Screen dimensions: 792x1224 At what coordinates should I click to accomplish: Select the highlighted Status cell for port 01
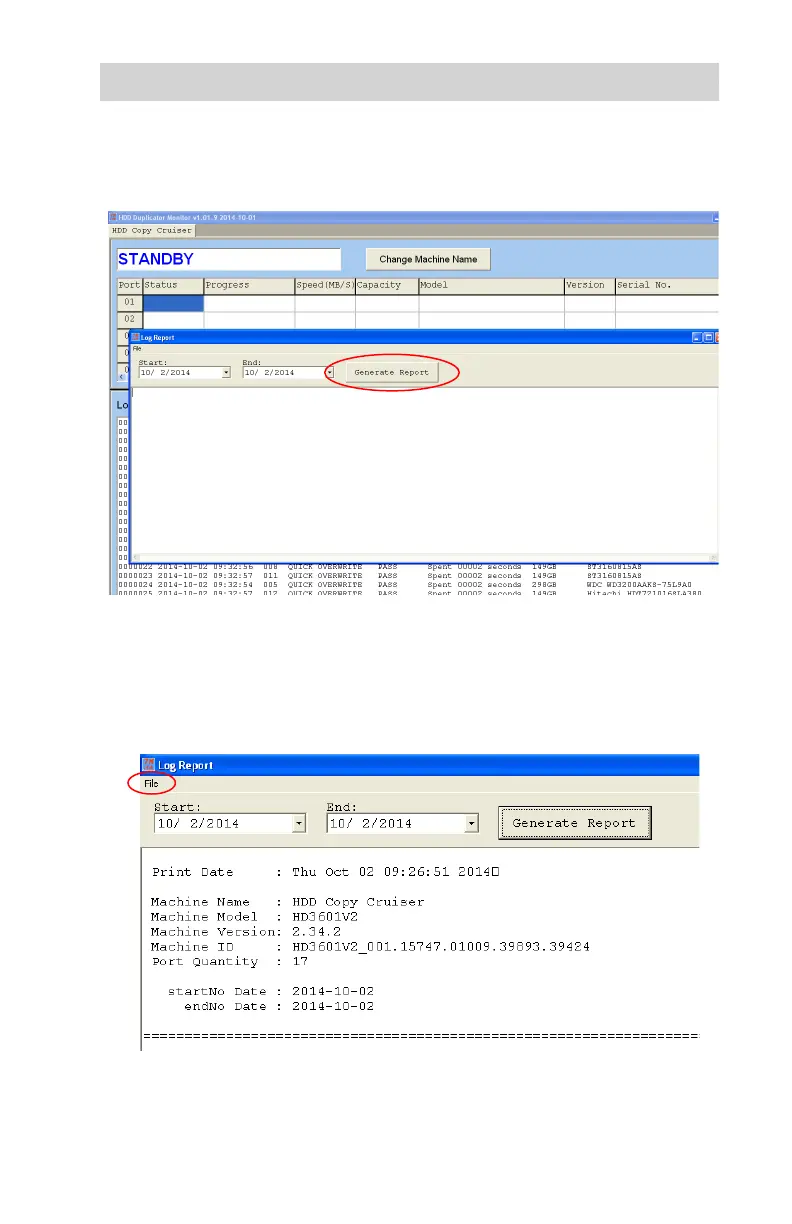tap(173, 303)
